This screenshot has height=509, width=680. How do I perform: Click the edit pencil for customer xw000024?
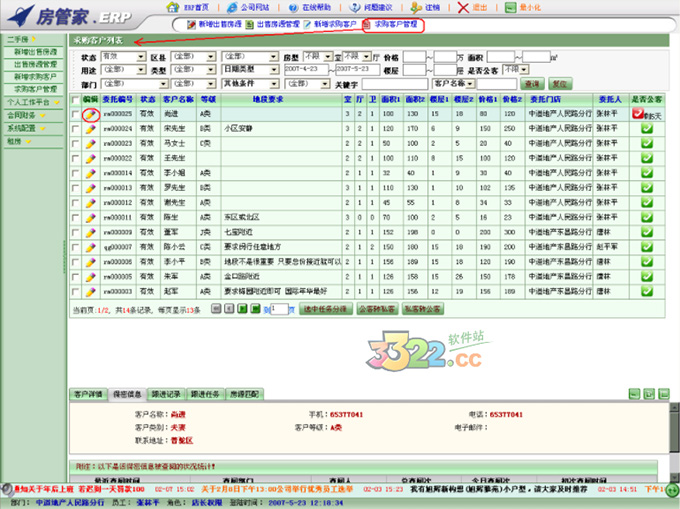pyautogui.click(x=90, y=129)
